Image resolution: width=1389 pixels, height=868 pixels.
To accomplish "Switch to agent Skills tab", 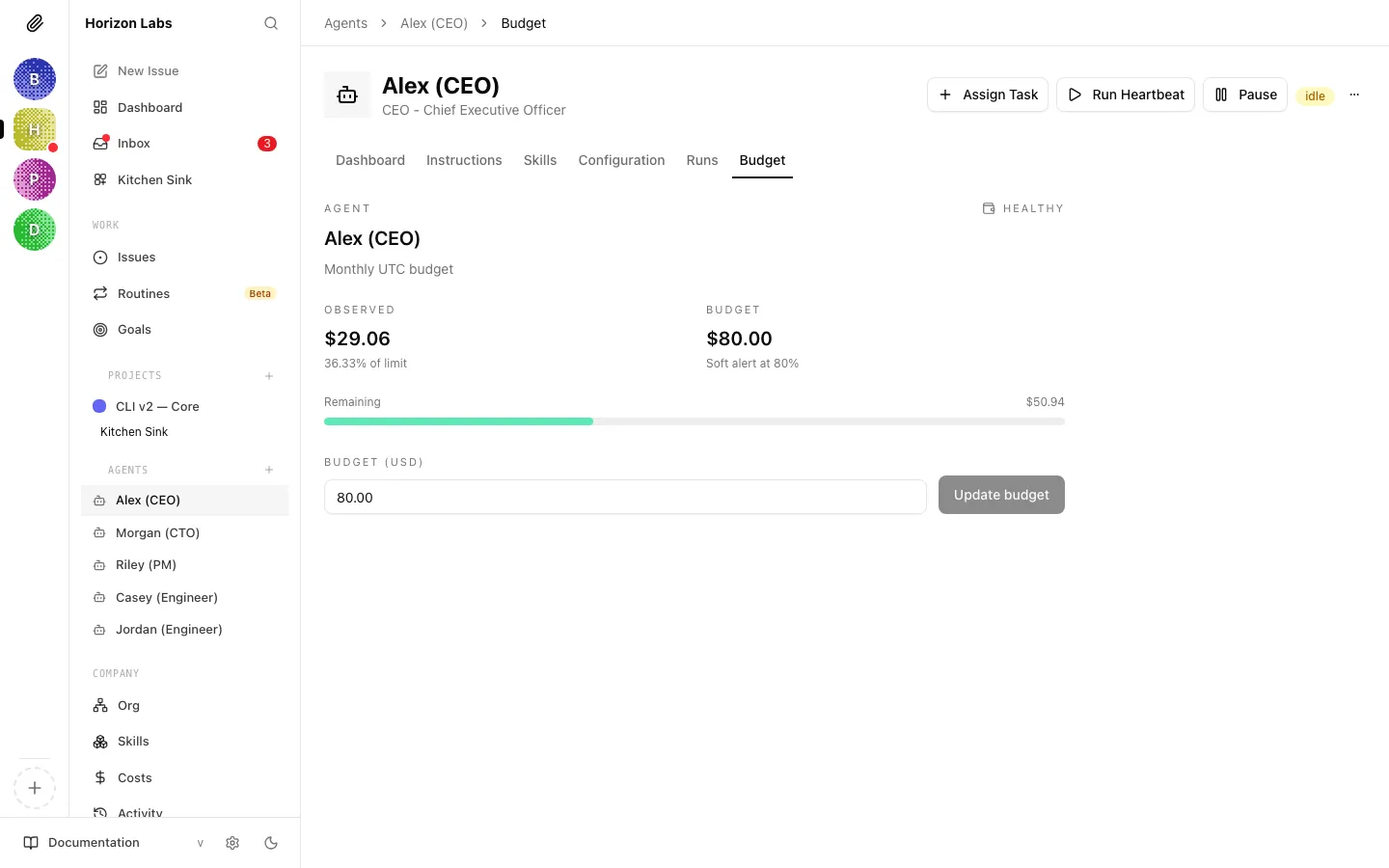I will [540, 160].
